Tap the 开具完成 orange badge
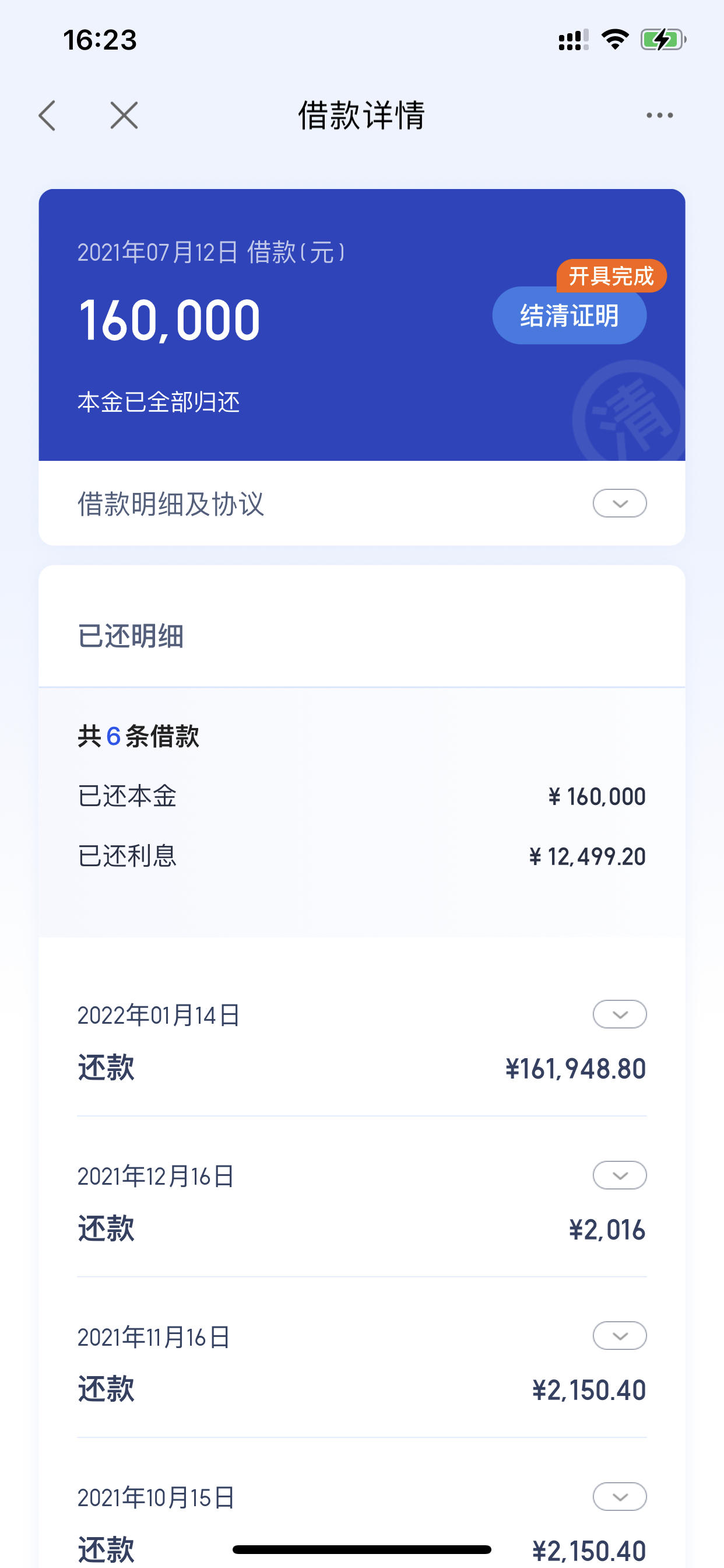This screenshot has height=1568, width=724. (611, 276)
